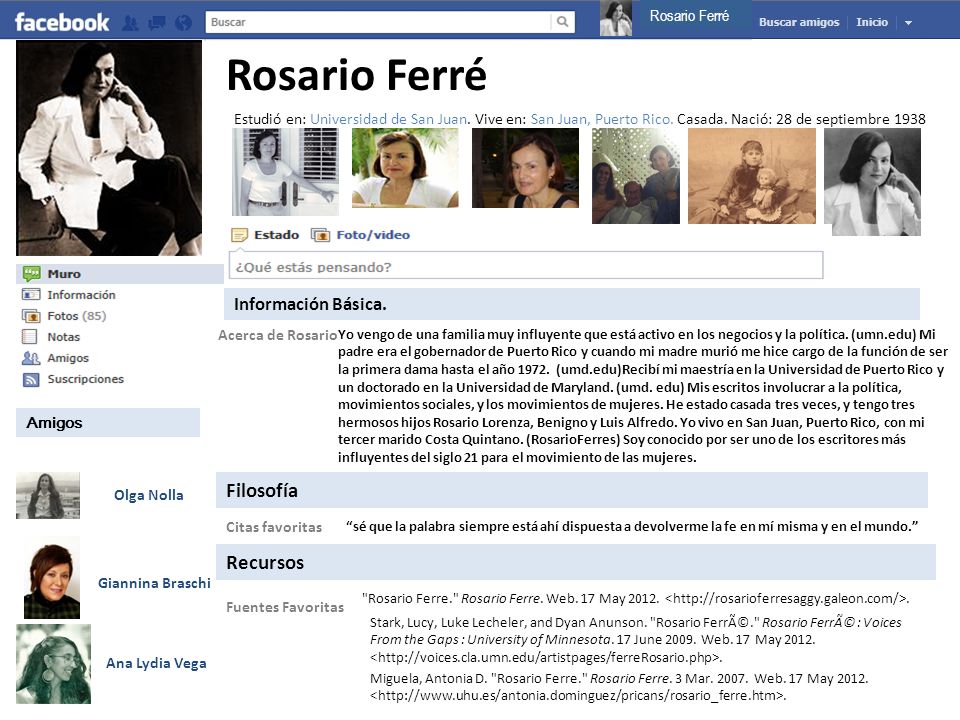Open Olga Nolla's profile name link
Viewport: 960px width, 720px height.
[x=149, y=495]
